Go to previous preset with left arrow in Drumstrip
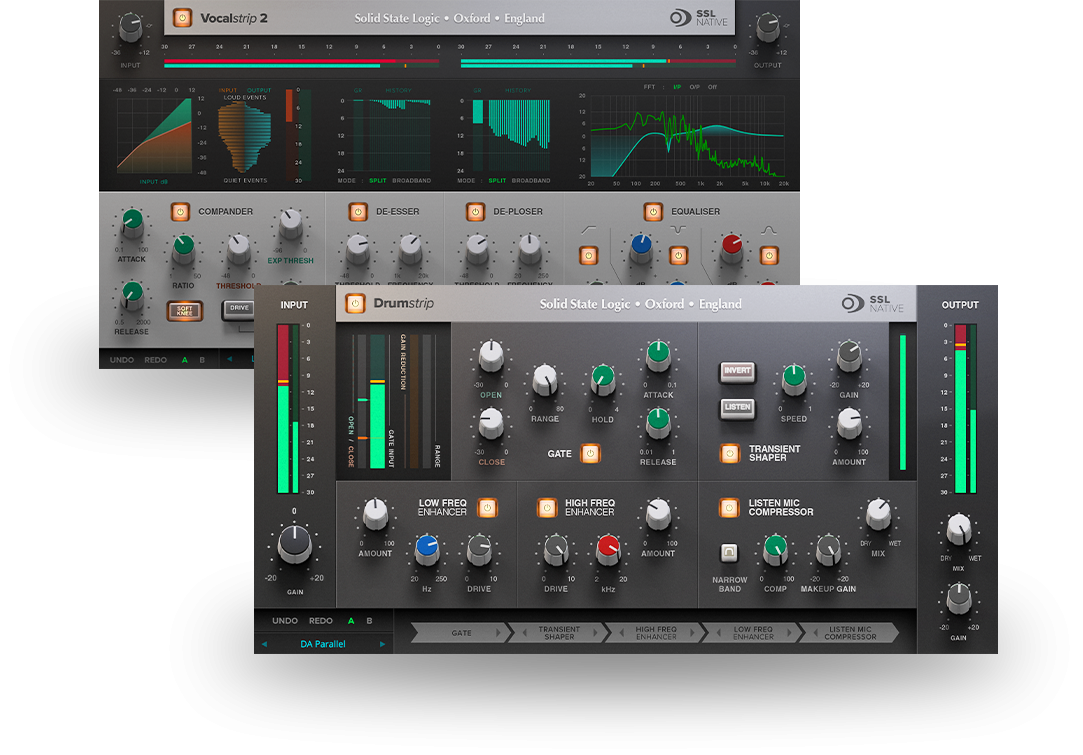1083x755 pixels. (264, 644)
